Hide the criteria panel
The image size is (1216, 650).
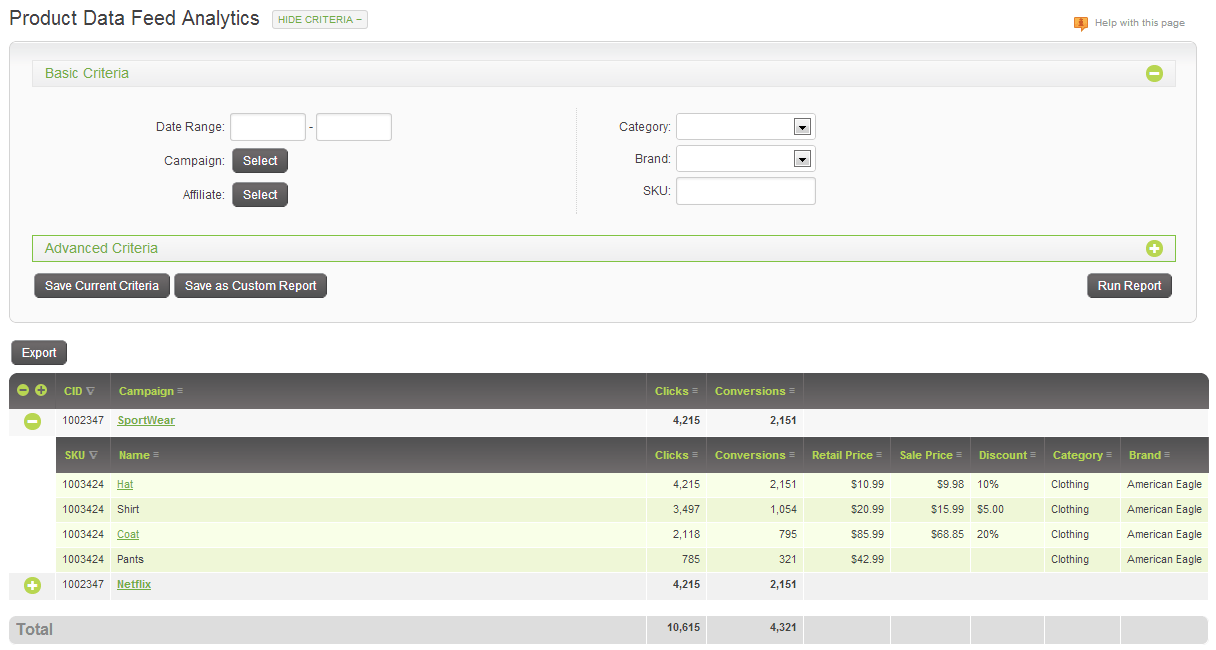click(319, 19)
